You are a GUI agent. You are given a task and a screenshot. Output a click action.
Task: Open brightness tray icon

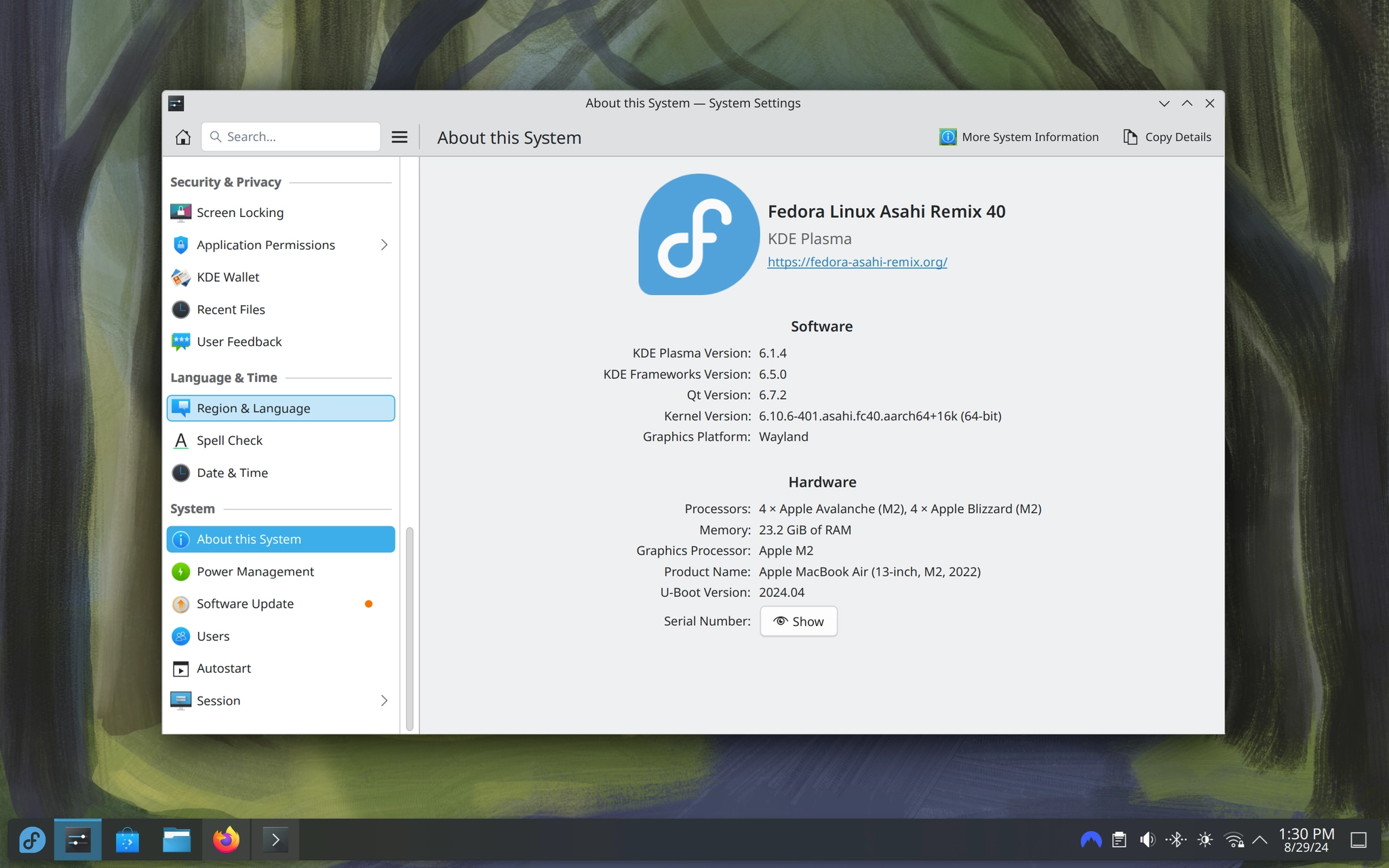click(x=1205, y=840)
